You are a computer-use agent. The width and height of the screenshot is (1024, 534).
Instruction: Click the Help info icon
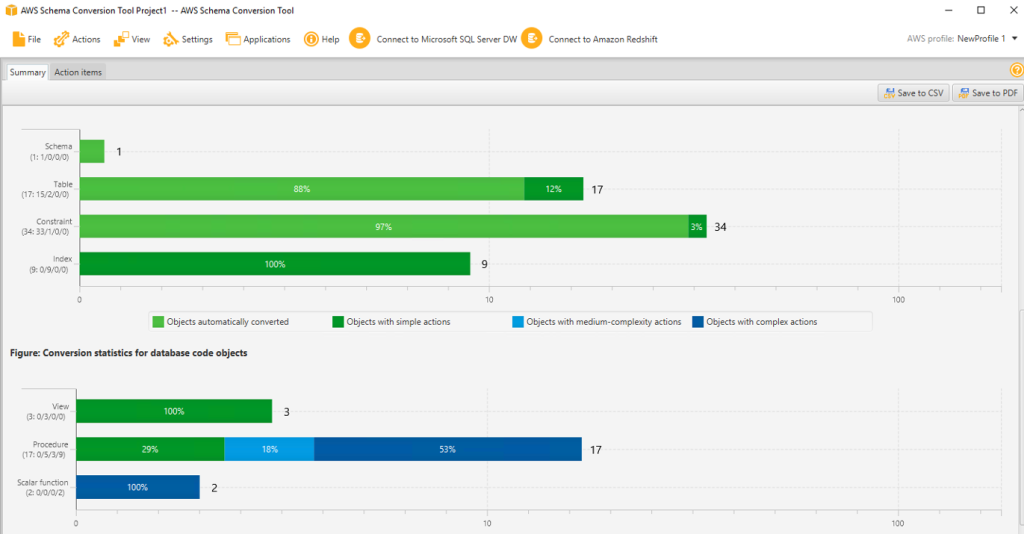coord(311,39)
